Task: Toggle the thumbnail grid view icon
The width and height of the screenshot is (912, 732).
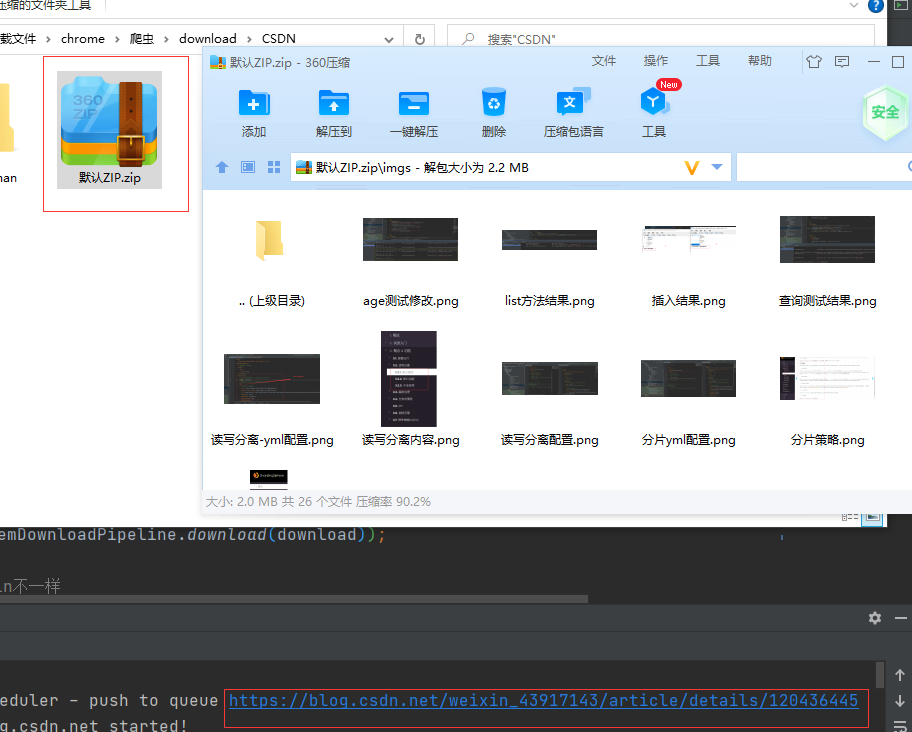Action: coord(273,167)
